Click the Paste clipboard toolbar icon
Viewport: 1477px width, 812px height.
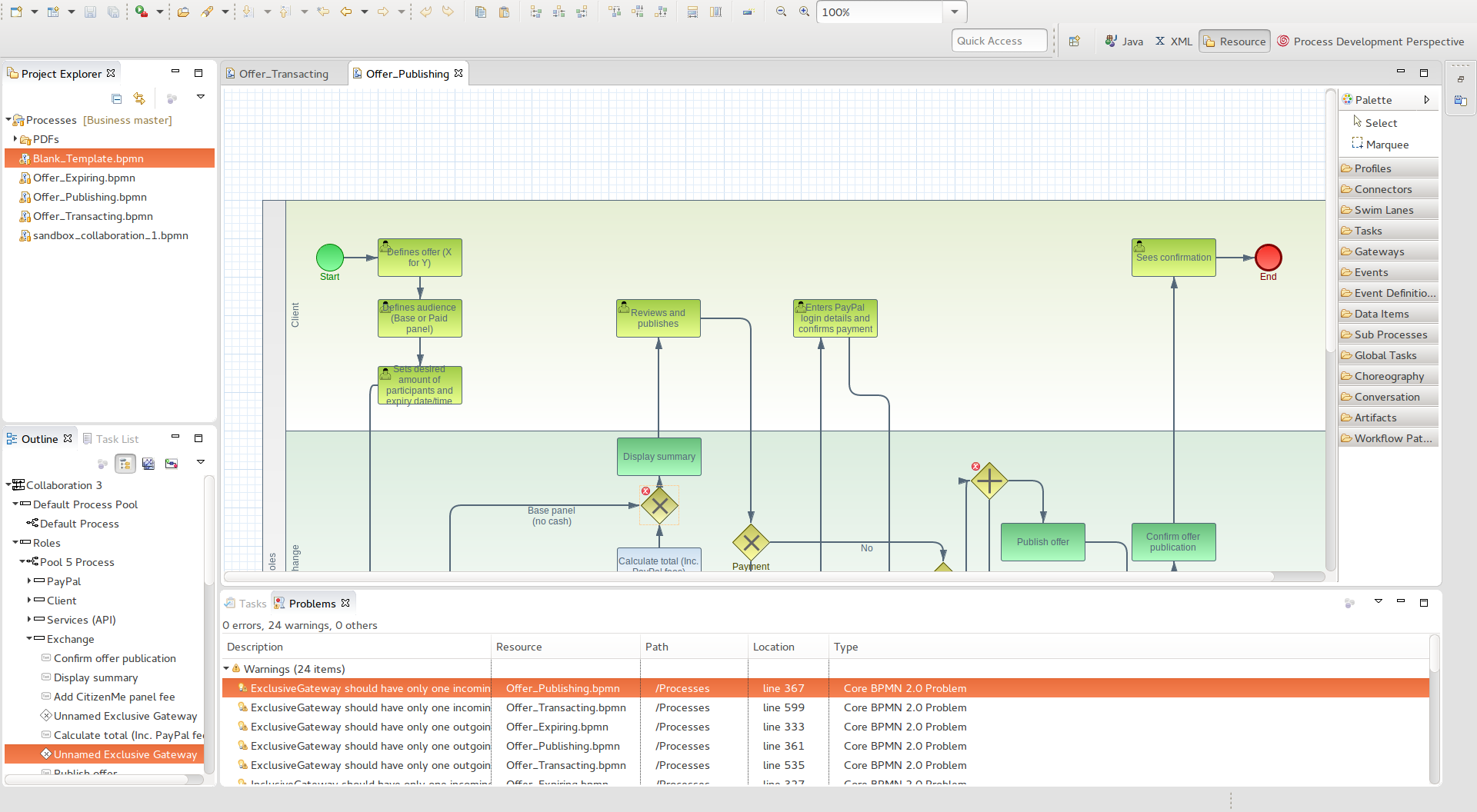click(x=505, y=12)
